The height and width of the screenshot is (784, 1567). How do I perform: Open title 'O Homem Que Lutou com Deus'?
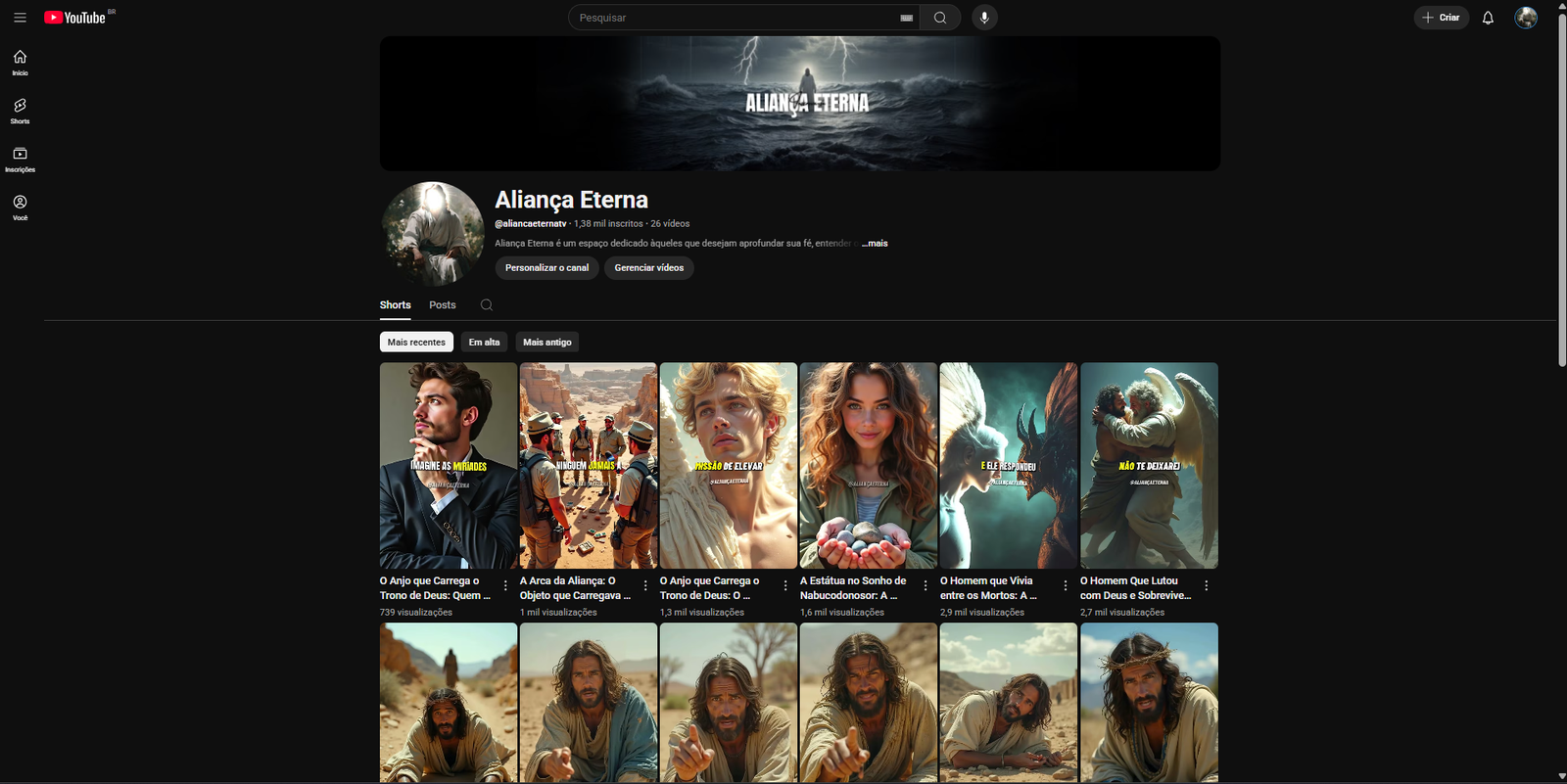pyautogui.click(x=1135, y=588)
